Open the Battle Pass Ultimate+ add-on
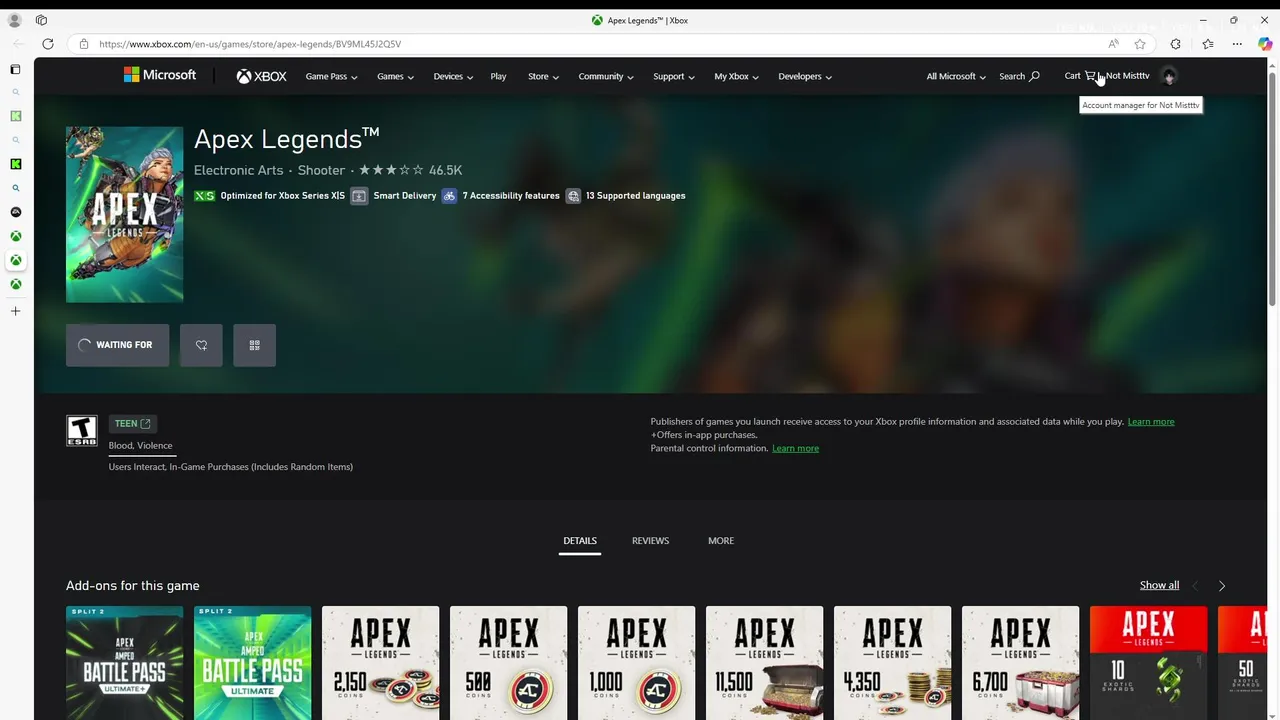The image size is (1280, 720). (x=124, y=662)
